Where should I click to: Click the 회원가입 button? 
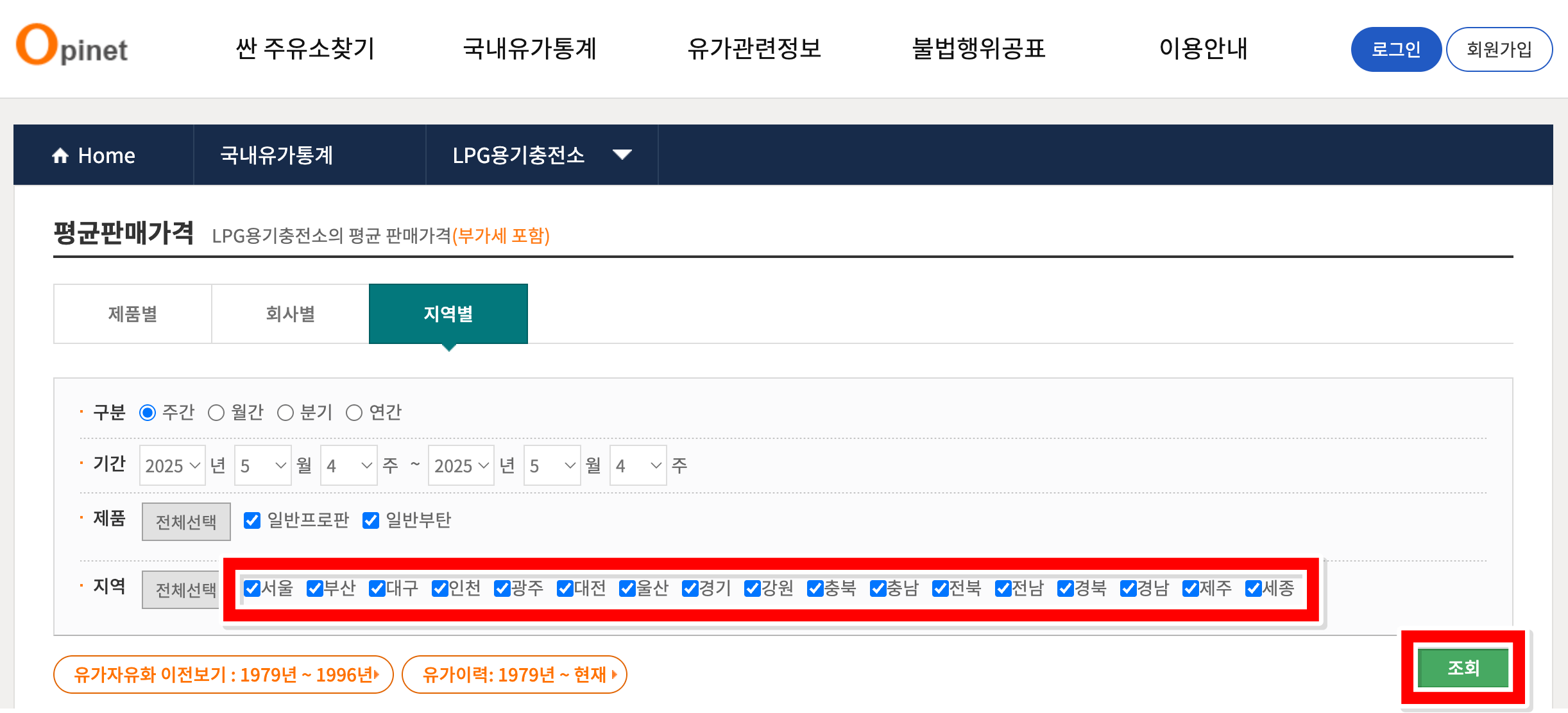1499,49
